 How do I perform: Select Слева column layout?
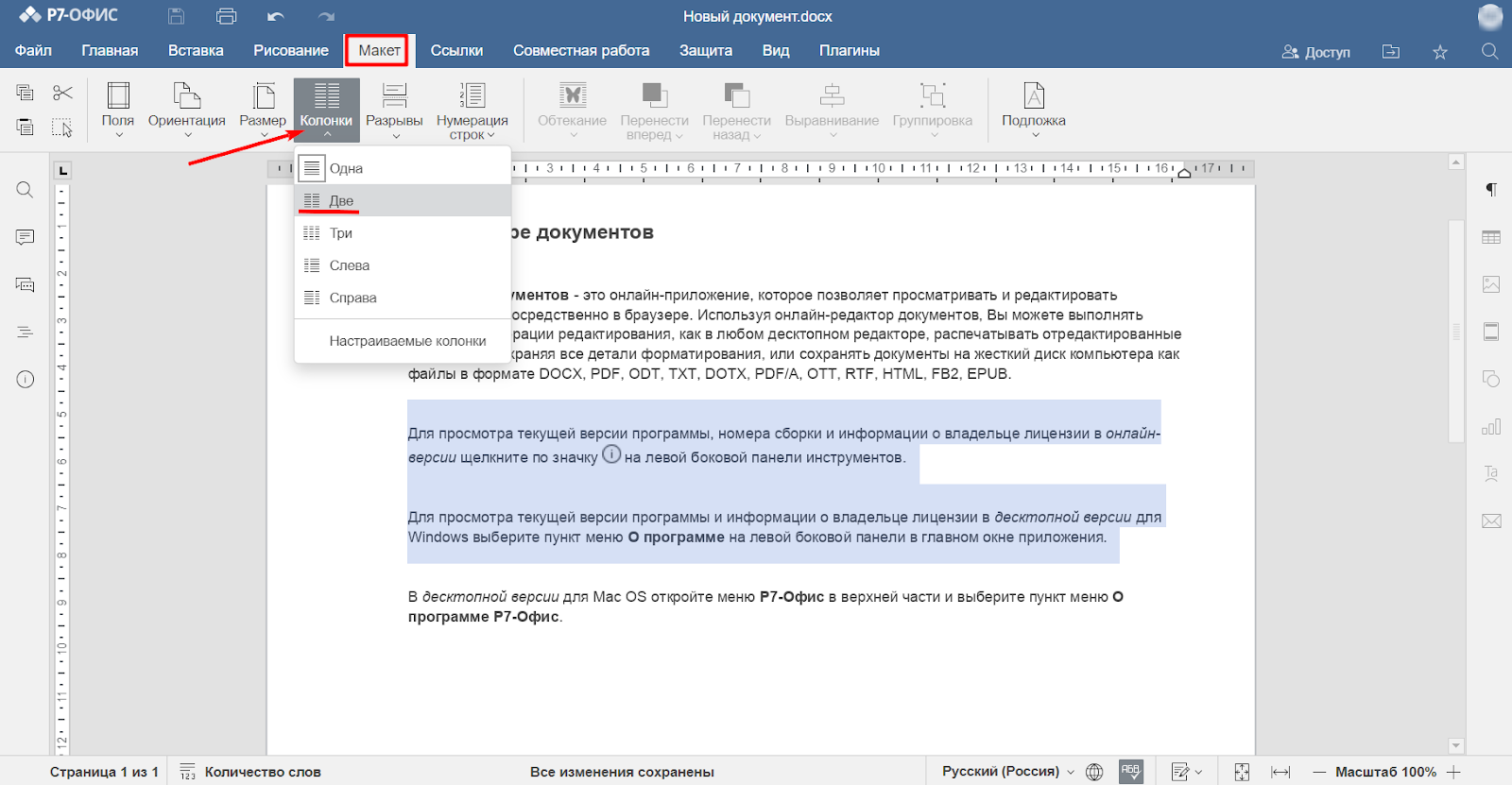point(403,265)
